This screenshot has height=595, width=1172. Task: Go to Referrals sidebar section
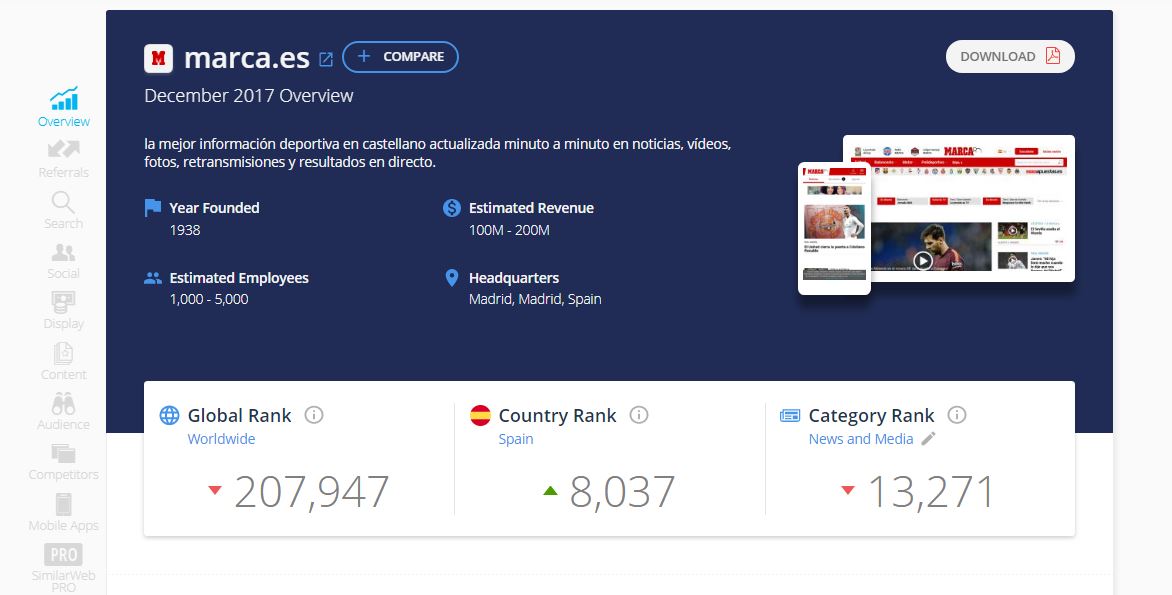click(x=64, y=159)
